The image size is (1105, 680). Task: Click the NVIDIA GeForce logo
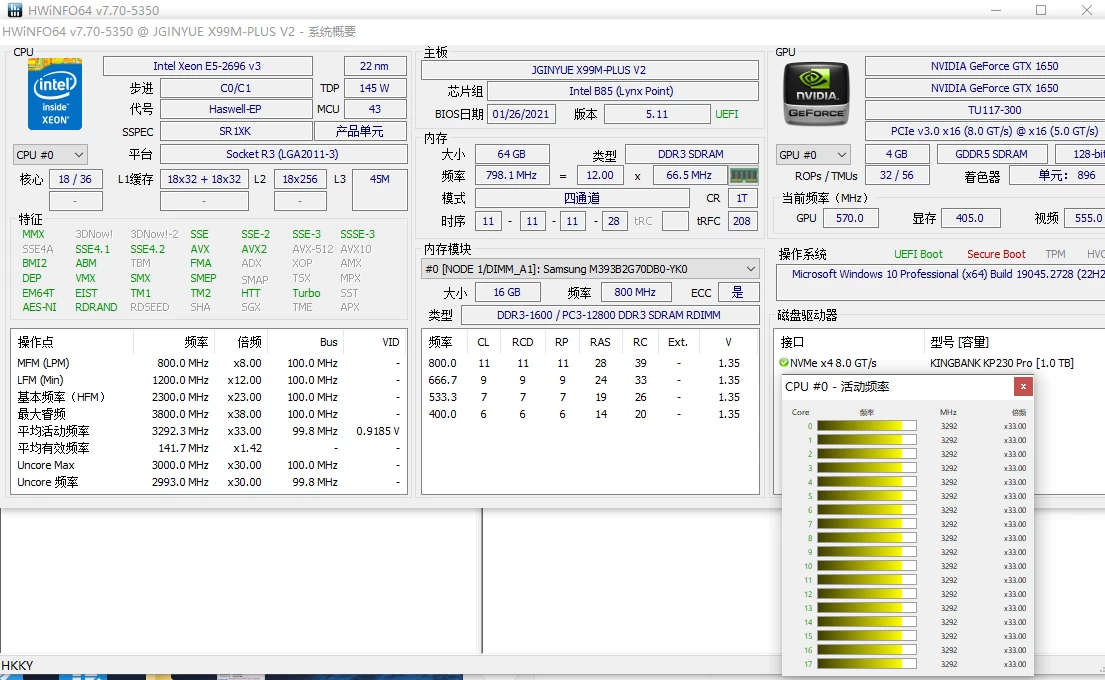coord(816,94)
